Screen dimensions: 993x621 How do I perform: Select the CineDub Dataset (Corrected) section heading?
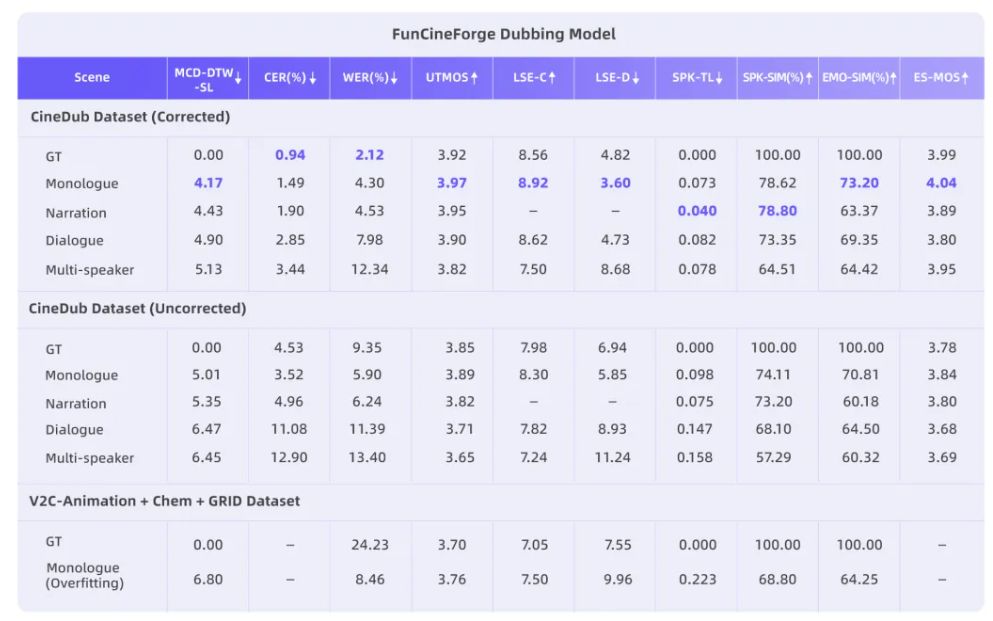tap(130, 117)
